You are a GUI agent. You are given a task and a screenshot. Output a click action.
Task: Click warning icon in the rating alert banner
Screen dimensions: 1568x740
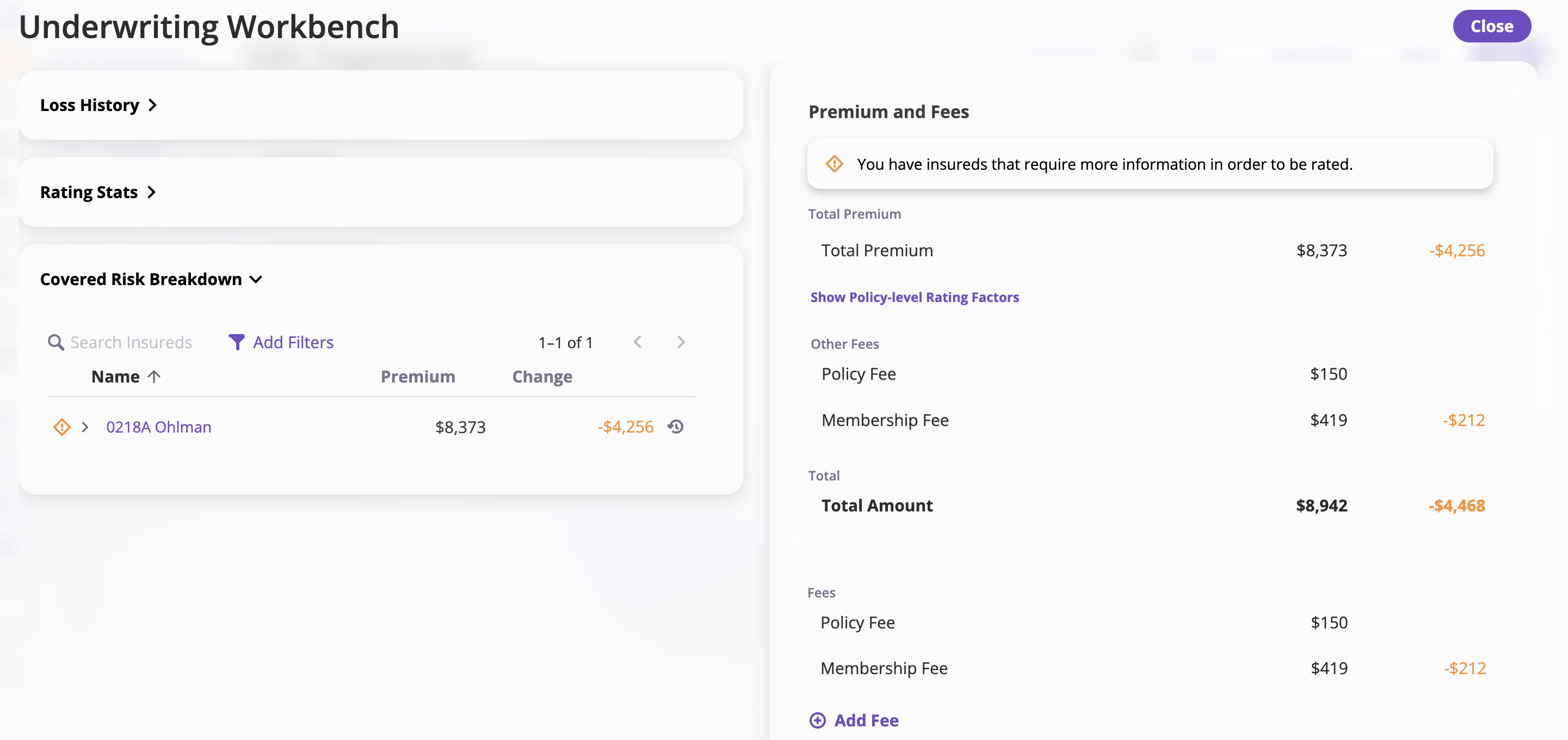834,164
